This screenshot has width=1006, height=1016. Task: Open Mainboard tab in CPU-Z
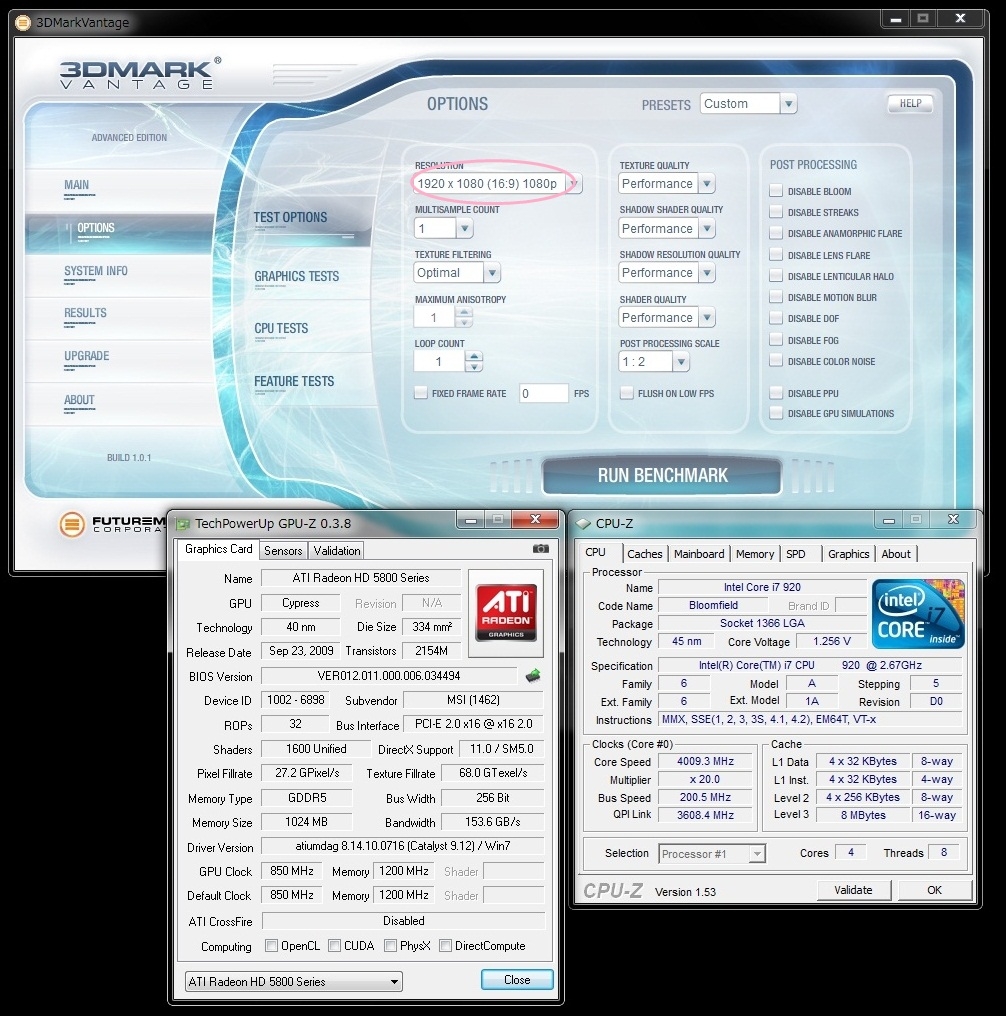(x=699, y=554)
